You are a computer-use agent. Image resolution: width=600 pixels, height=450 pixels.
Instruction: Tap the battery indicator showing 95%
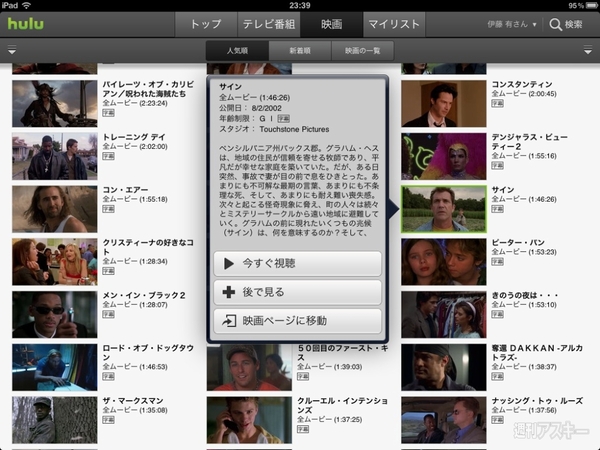(583, 5)
